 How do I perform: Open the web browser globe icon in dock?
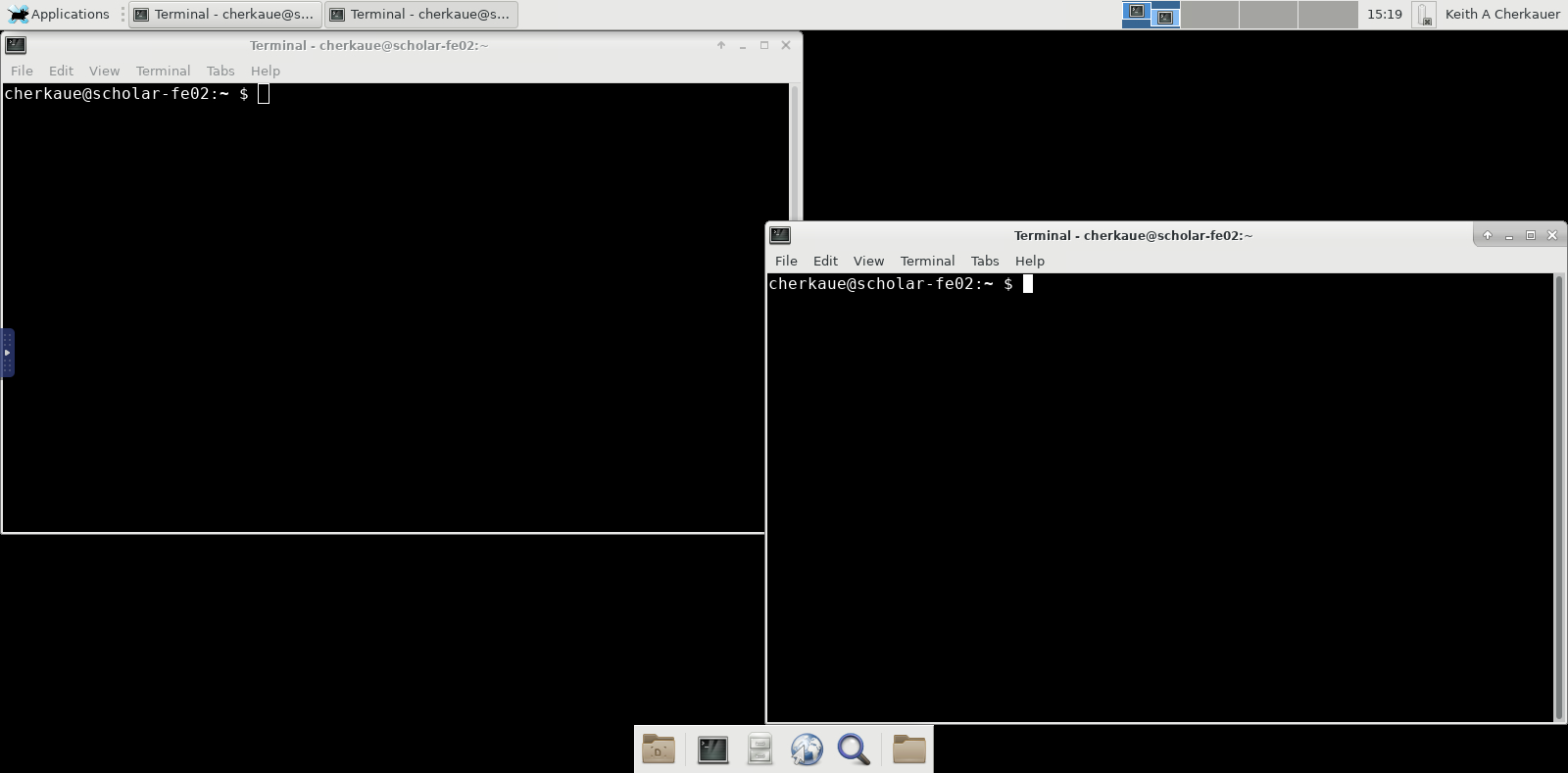click(x=807, y=749)
